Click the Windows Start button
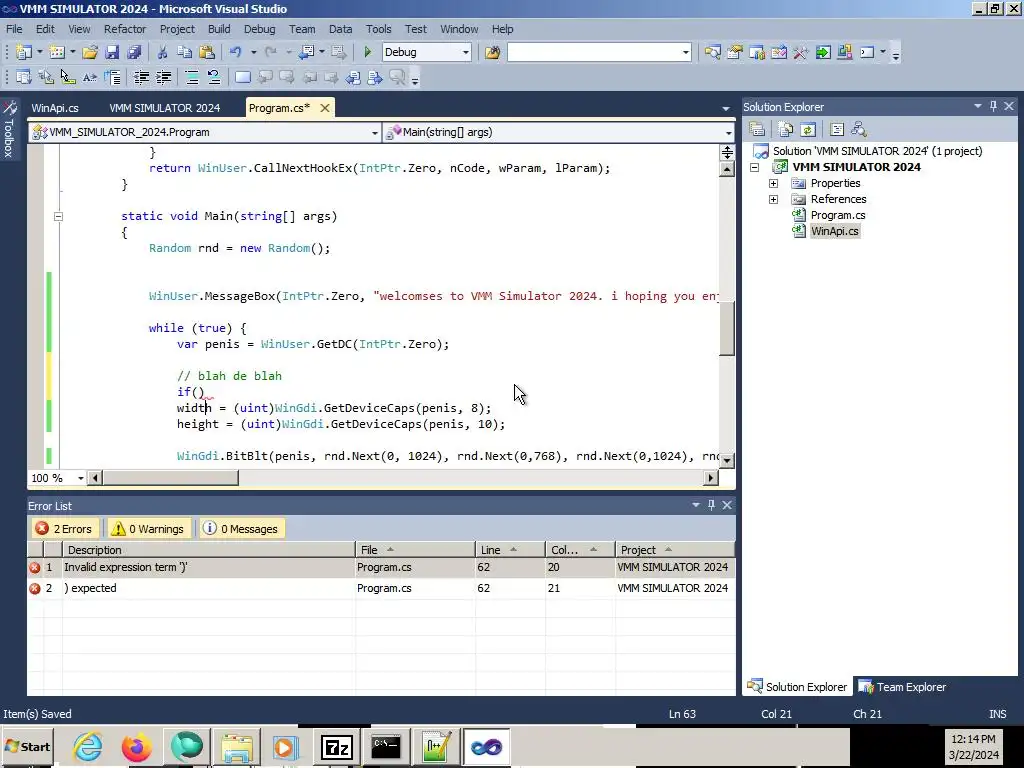Viewport: 1024px width, 768px height. pos(28,746)
